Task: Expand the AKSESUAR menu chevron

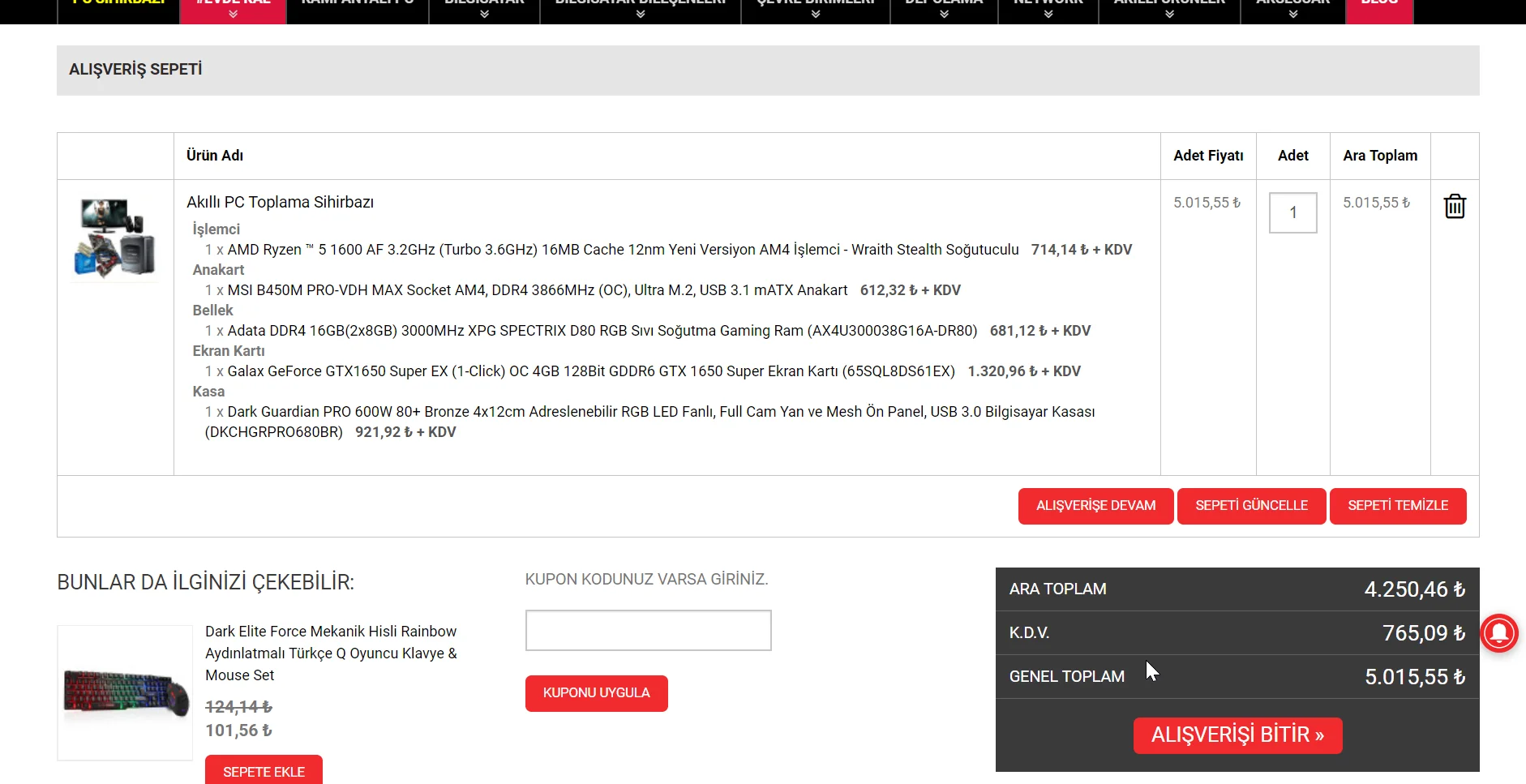Action: point(1293,14)
